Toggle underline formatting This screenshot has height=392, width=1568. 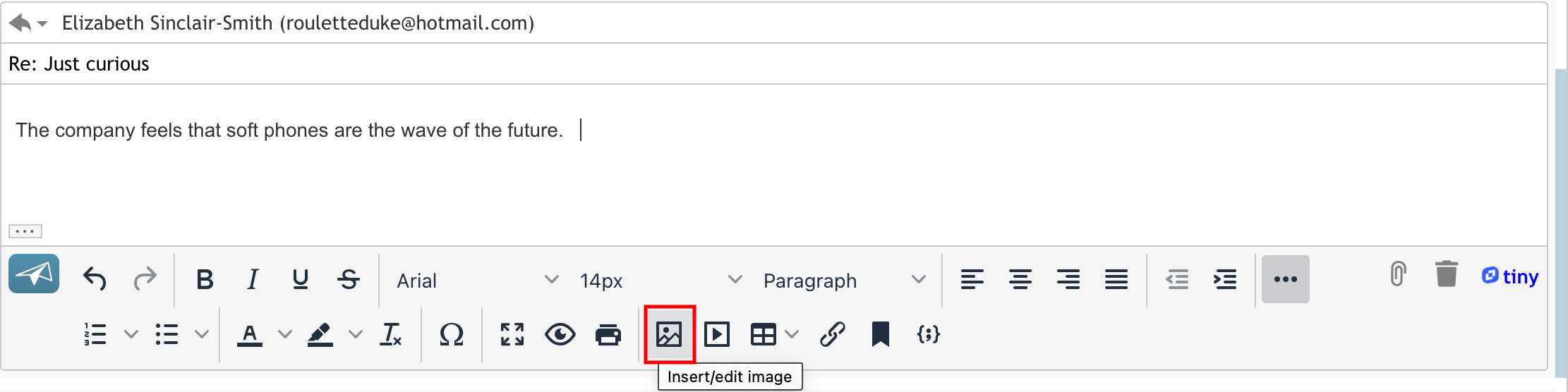click(x=301, y=280)
